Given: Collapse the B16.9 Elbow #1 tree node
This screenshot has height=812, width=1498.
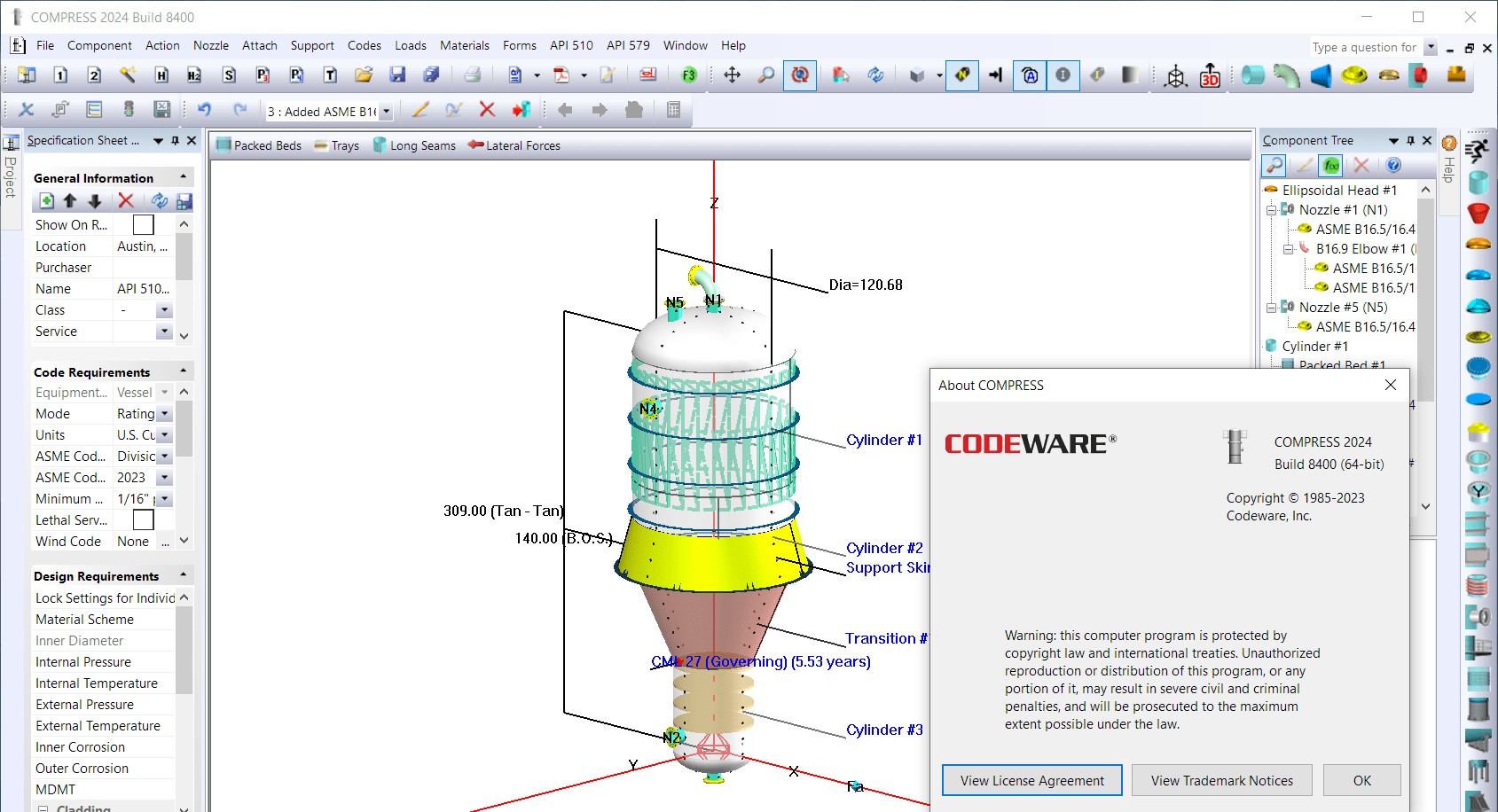Looking at the screenshot, I should [1288, 249].
